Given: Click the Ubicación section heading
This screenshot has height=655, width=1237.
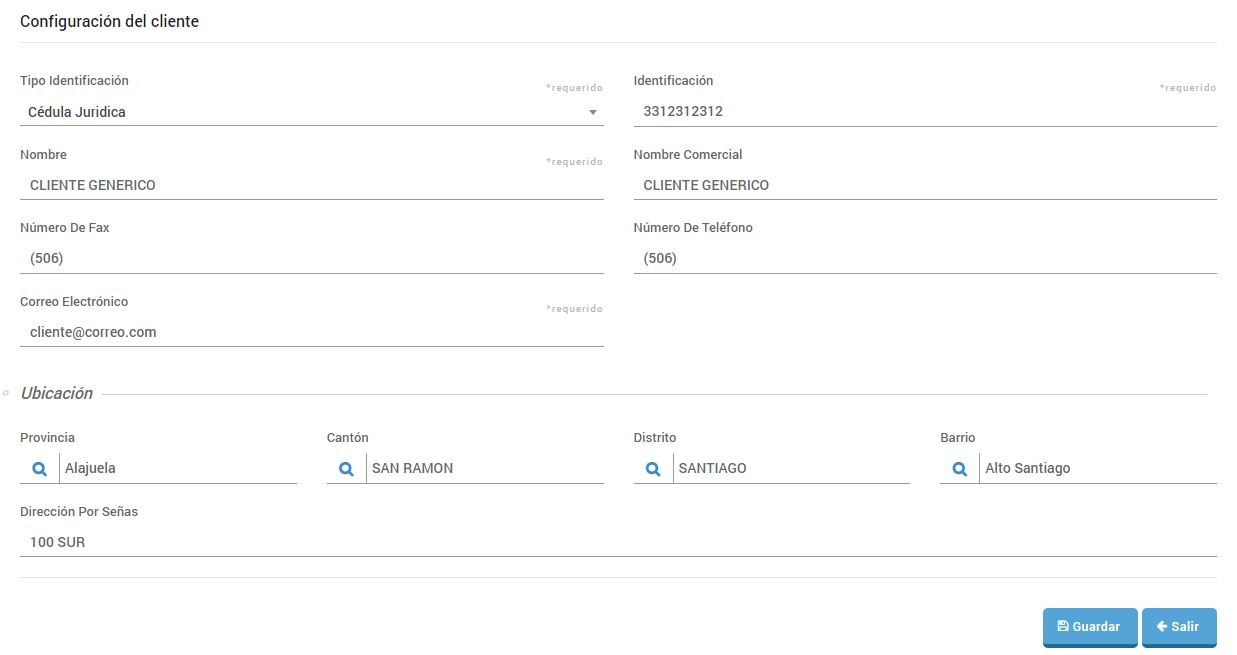Looking at the screenshot, I should point(57,393).
